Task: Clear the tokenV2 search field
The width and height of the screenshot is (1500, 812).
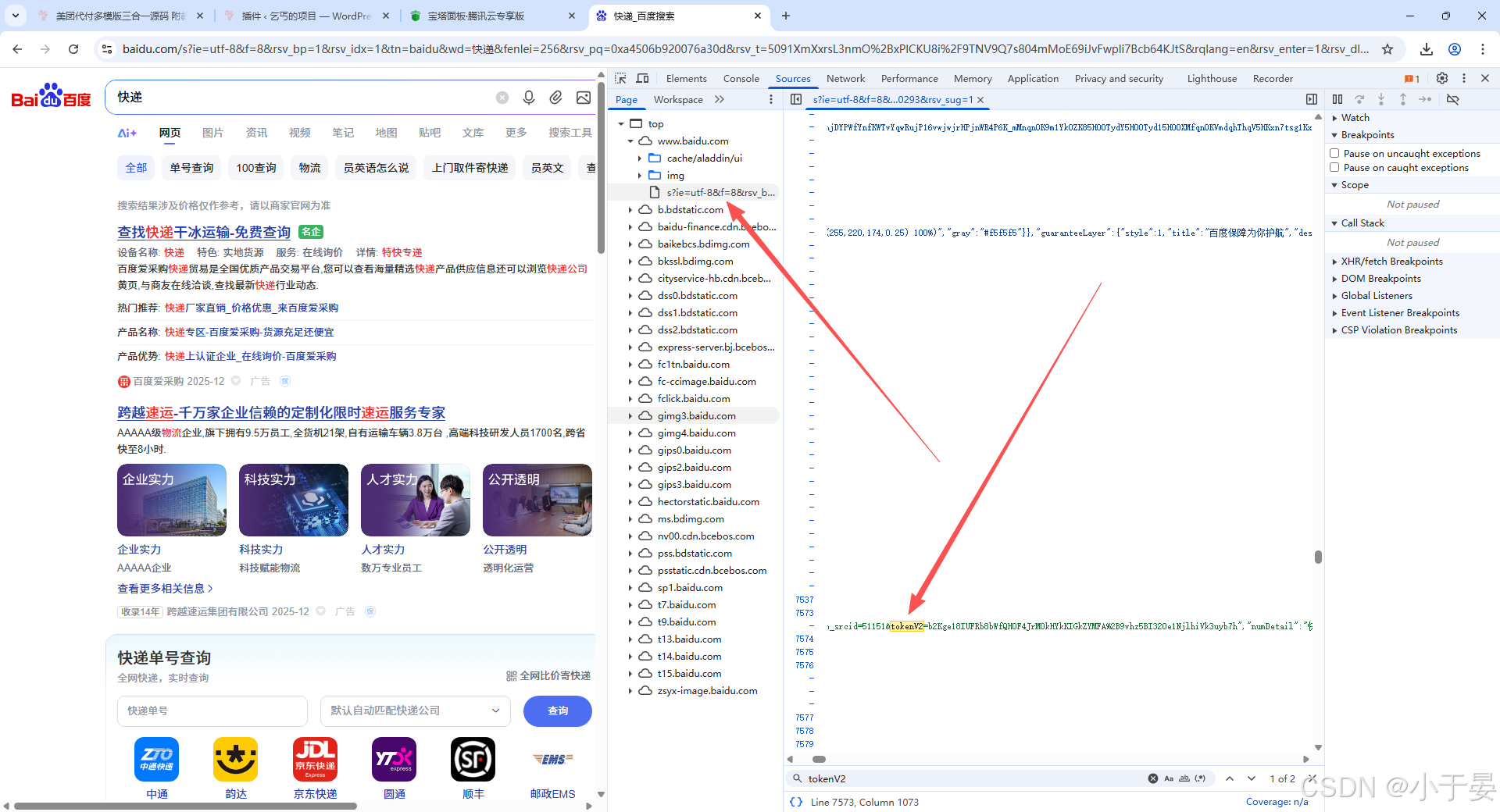Action: (x=1152, y=778)
